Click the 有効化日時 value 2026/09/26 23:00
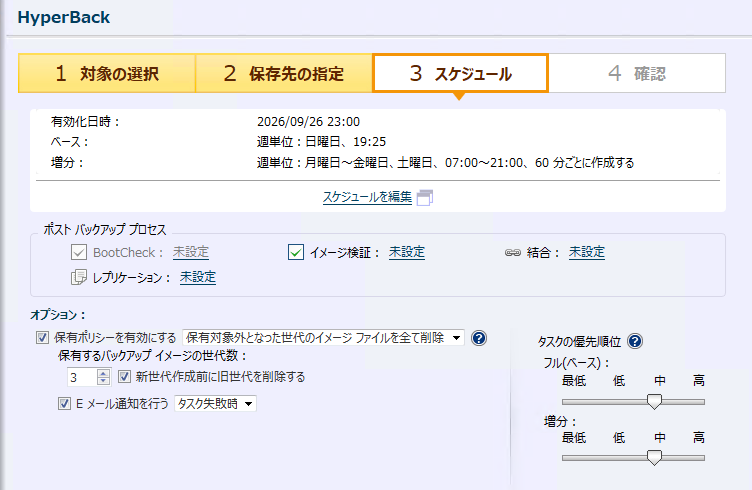The width and height of the screenshot is (752, 490). pos(308,122)
